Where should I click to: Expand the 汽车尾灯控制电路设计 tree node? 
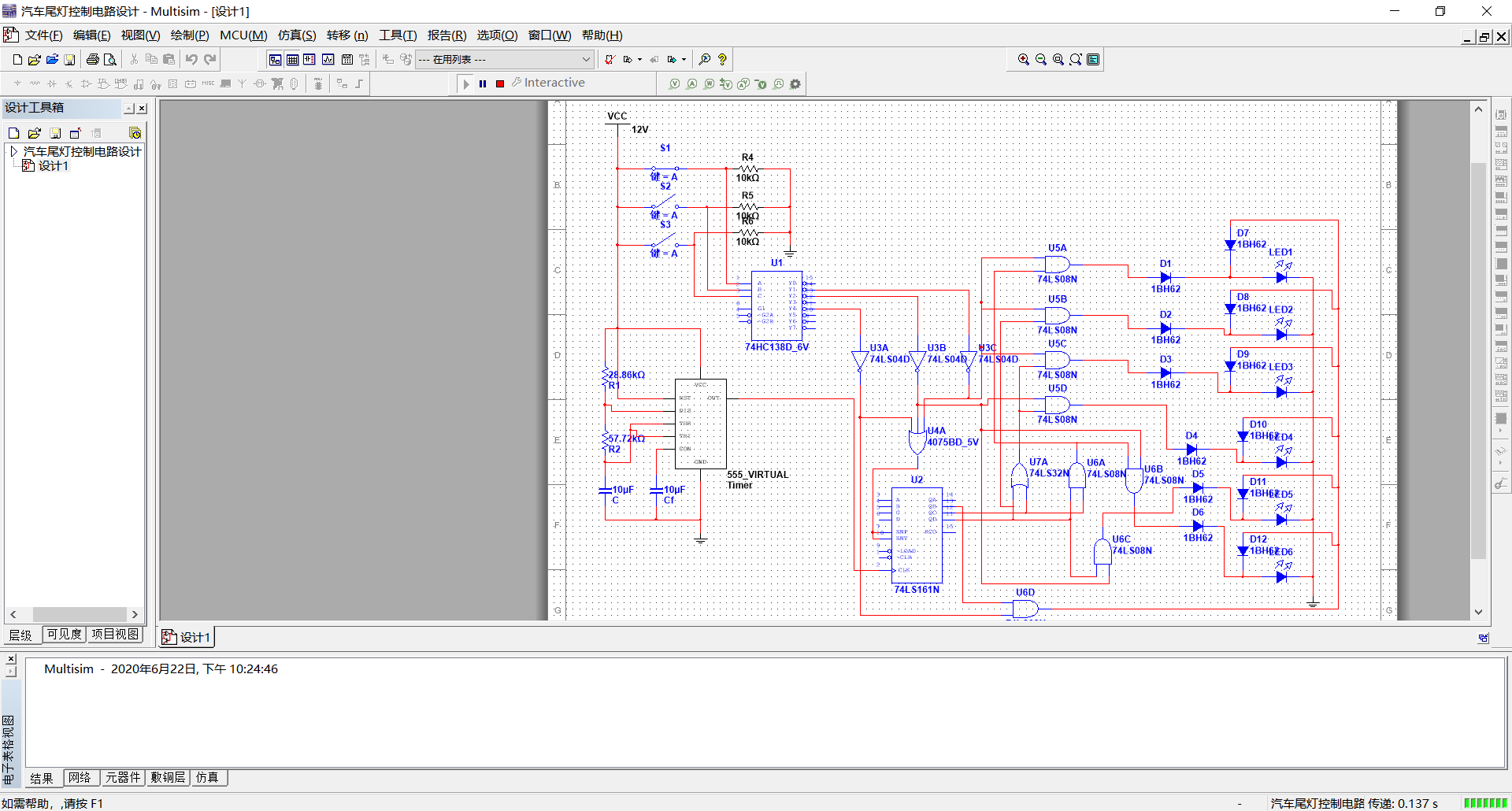pos(13,151)
